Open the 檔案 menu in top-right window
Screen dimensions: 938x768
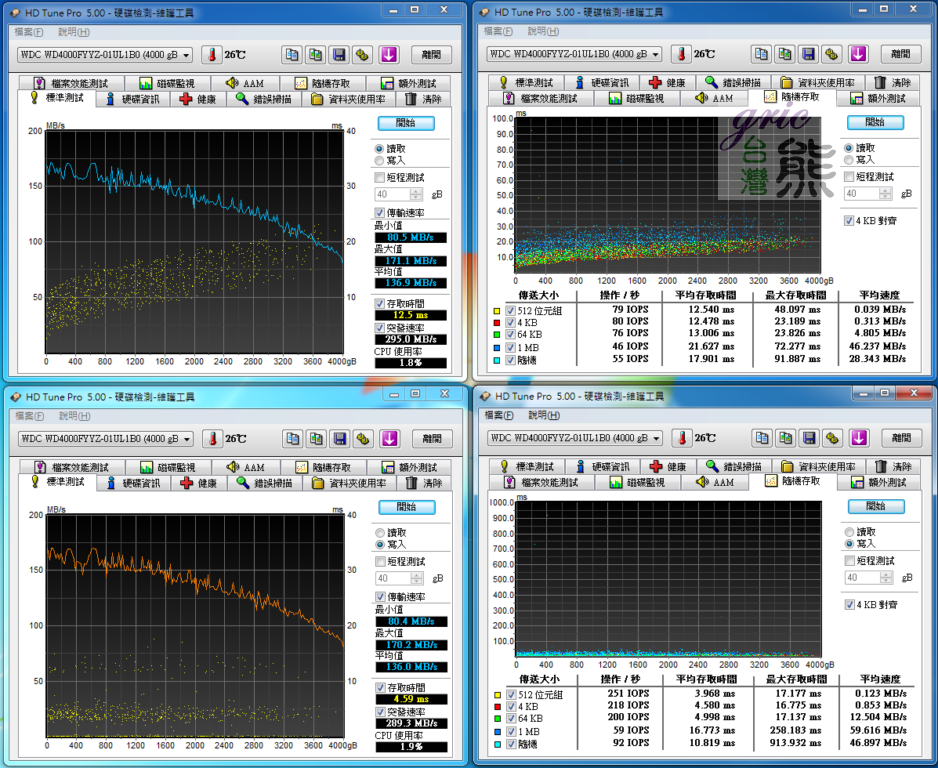(499, 32)
